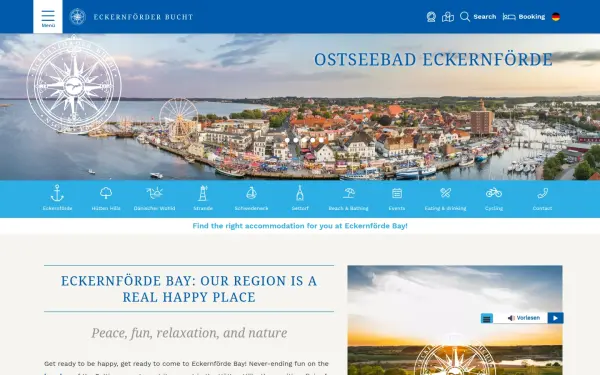The height and width of the screenshot is (375, 600).
Task: Click the large compass watermark on hero image
Action: (x=74, y=85)
